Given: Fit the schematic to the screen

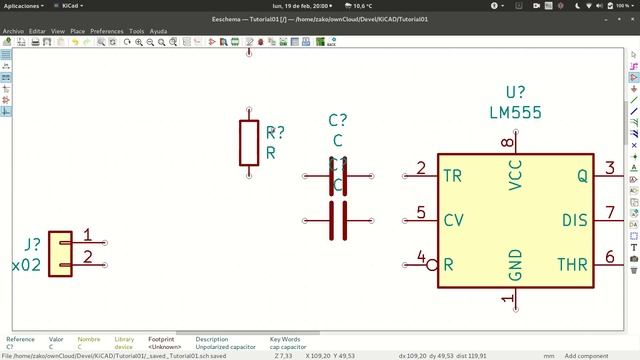Looking at the screenshot, I should pyautogui.click(x=162, y=42).
